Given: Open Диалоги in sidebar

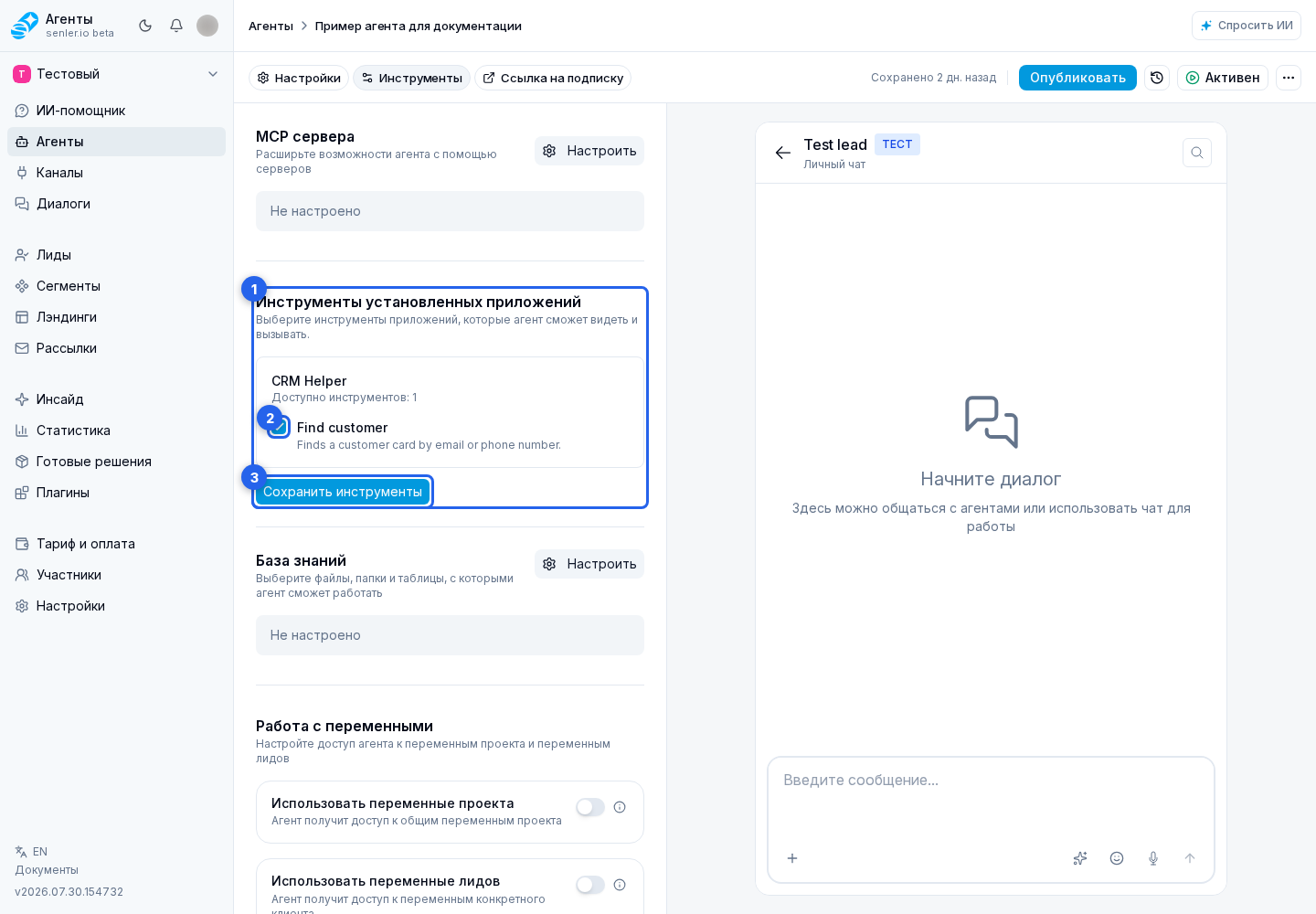Looking at the screenshot, I should pyautogui.click(x=116, y=204).
